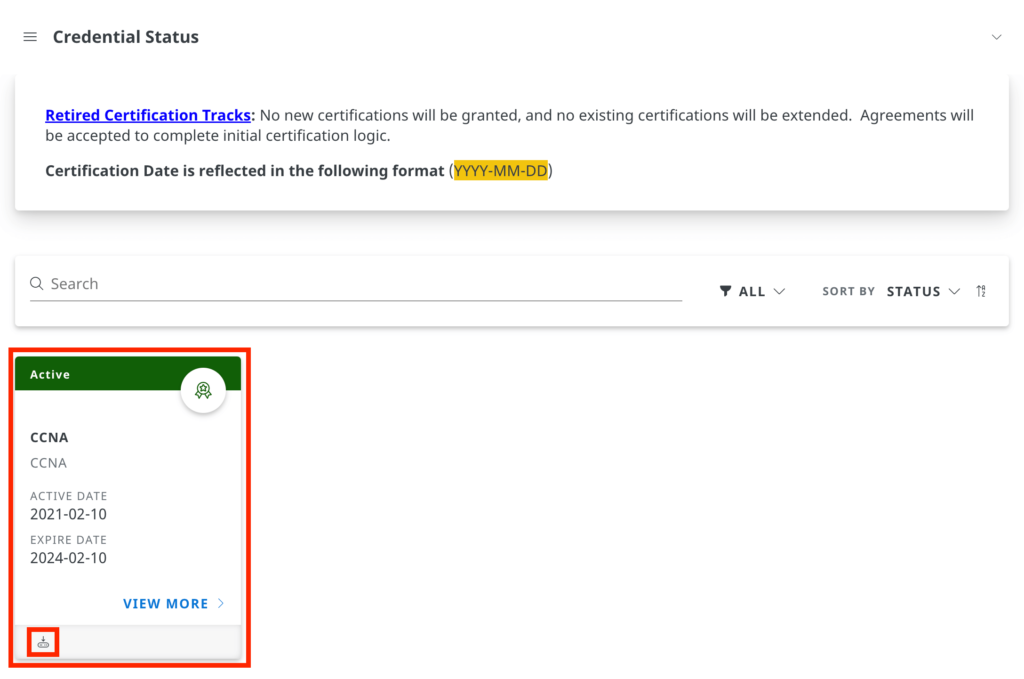Click the EXPIRE DATE label
This screenshot has width=1024, height=679.
(x=68, y=540)
